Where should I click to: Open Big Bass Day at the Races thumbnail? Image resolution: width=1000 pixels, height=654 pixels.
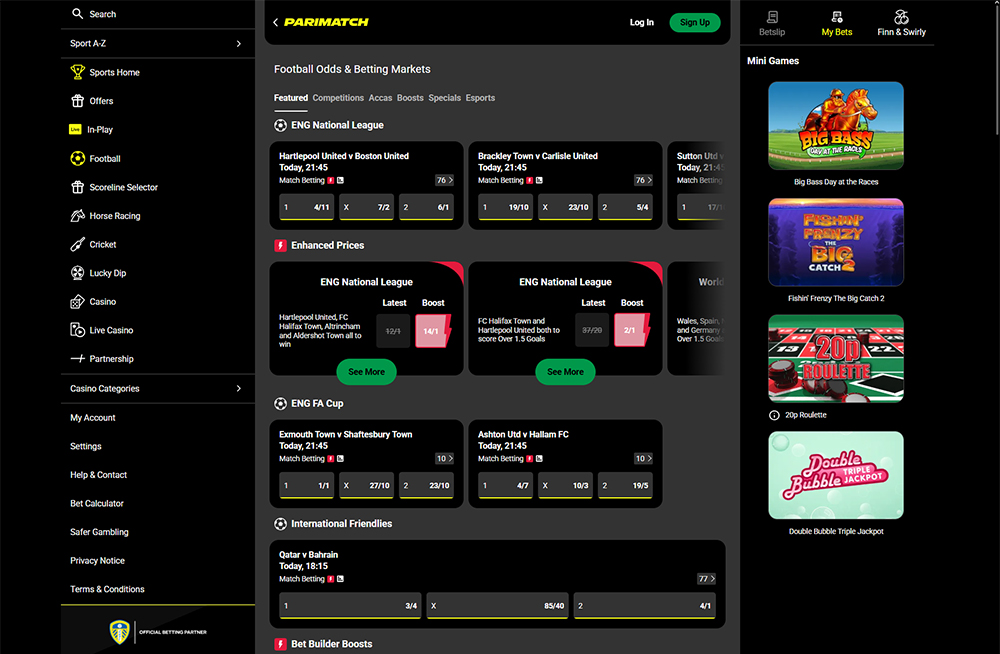point(835,126)
